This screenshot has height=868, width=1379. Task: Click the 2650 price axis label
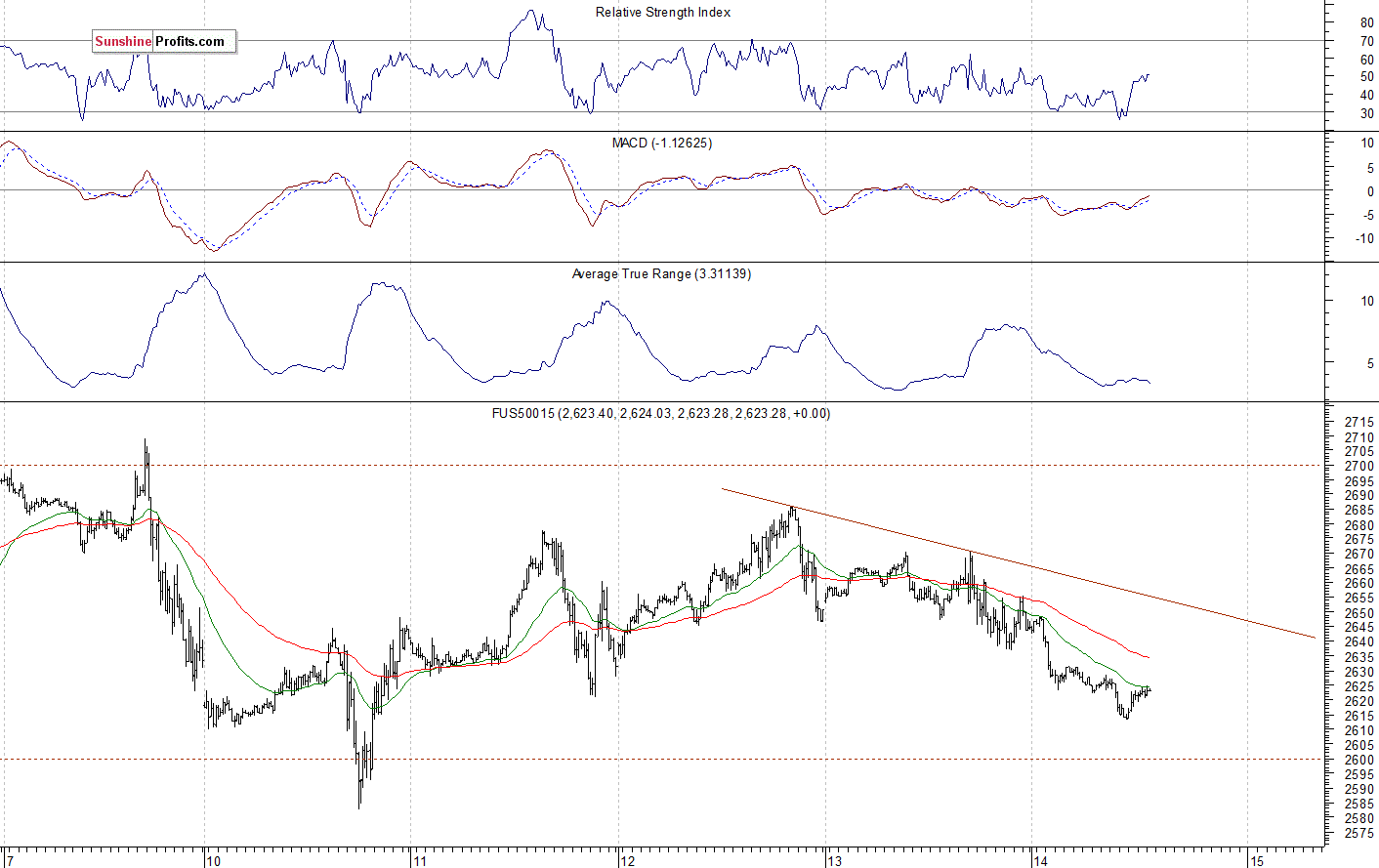[x=1359, y=613]
